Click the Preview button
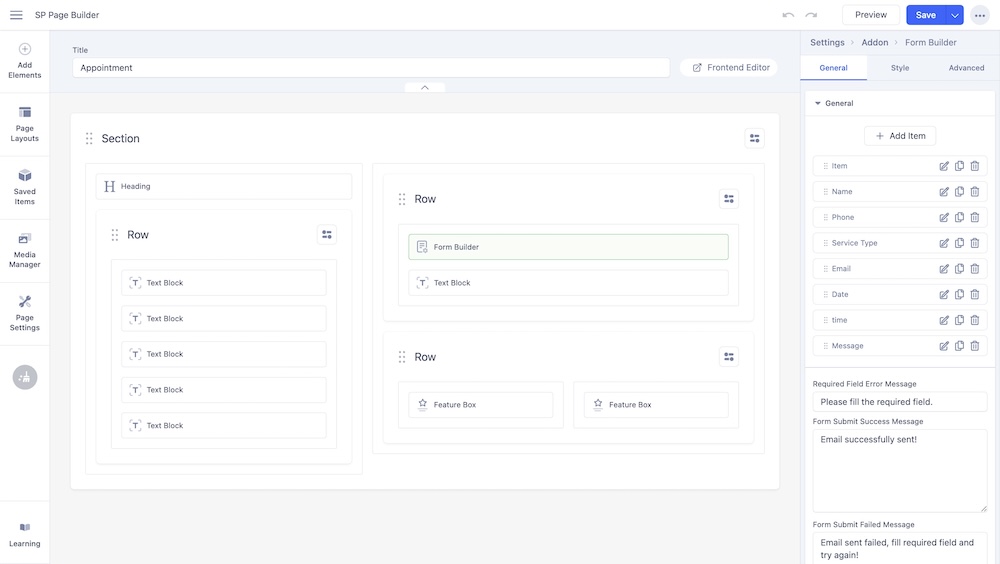The height and width of the screenshot is (564, 1000). (x=870, y=15)
